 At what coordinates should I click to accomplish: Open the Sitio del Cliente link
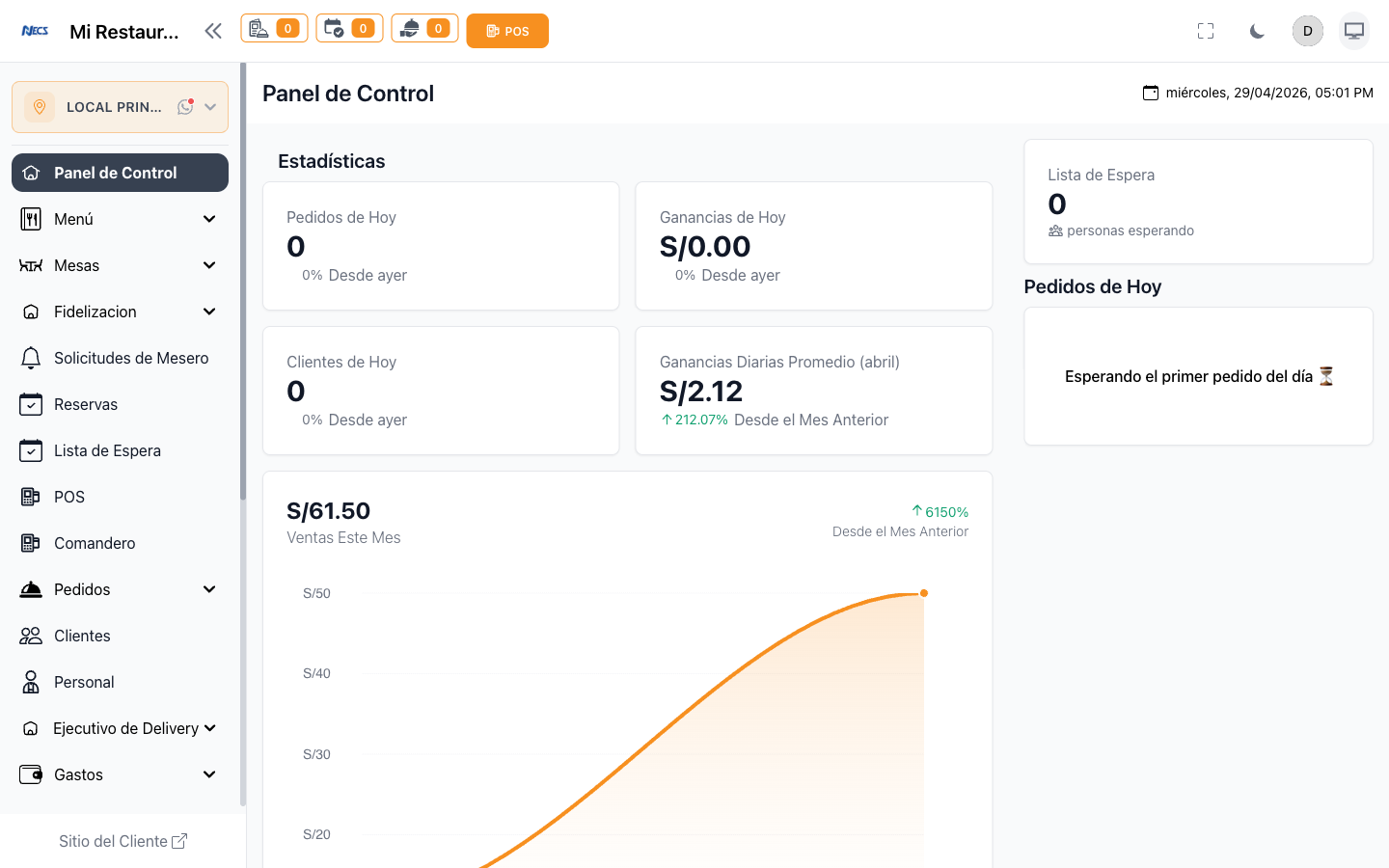click(x=123, y=841)
